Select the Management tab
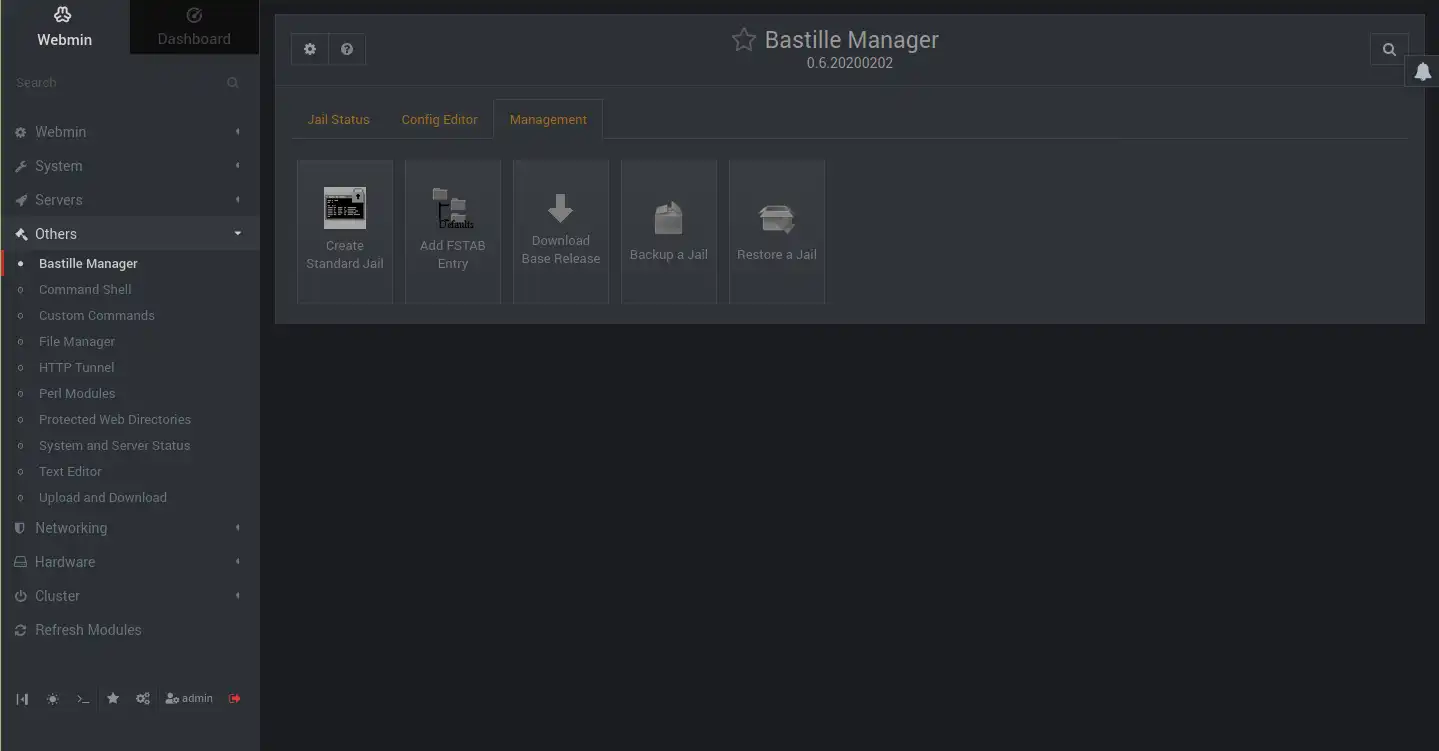1439x751 pixels. [x=548, y=119]
